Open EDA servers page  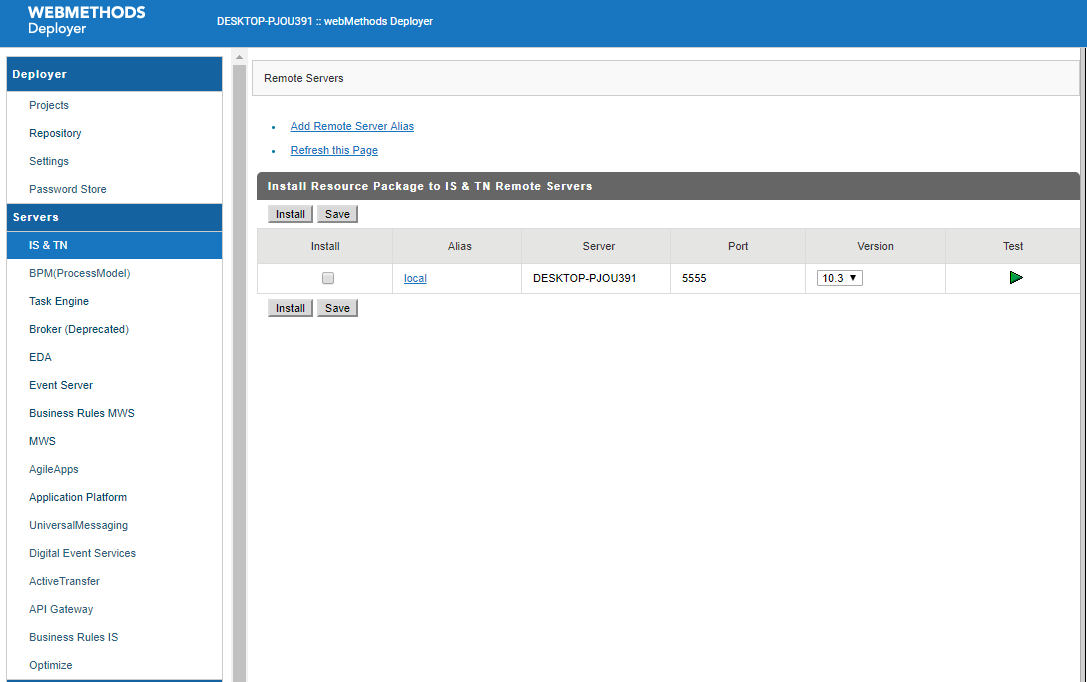tap(40, 357)
